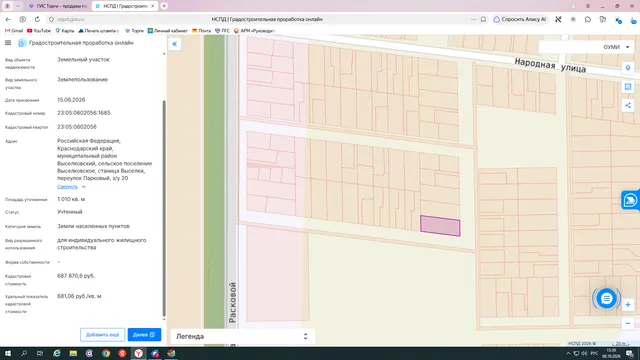
Task: Click the value Земли населенных пунктов
Action: (93, 226)
